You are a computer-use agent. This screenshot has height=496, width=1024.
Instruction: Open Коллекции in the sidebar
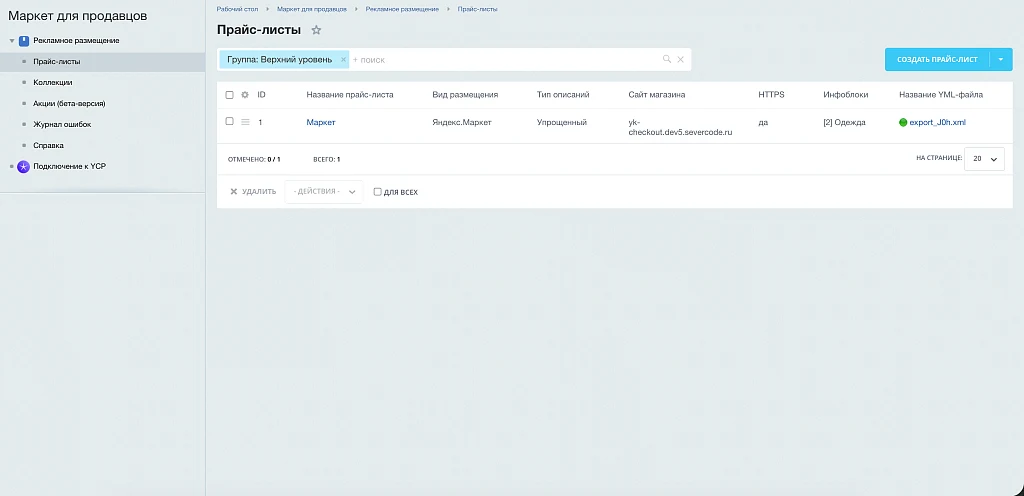(x=53, y=83)
